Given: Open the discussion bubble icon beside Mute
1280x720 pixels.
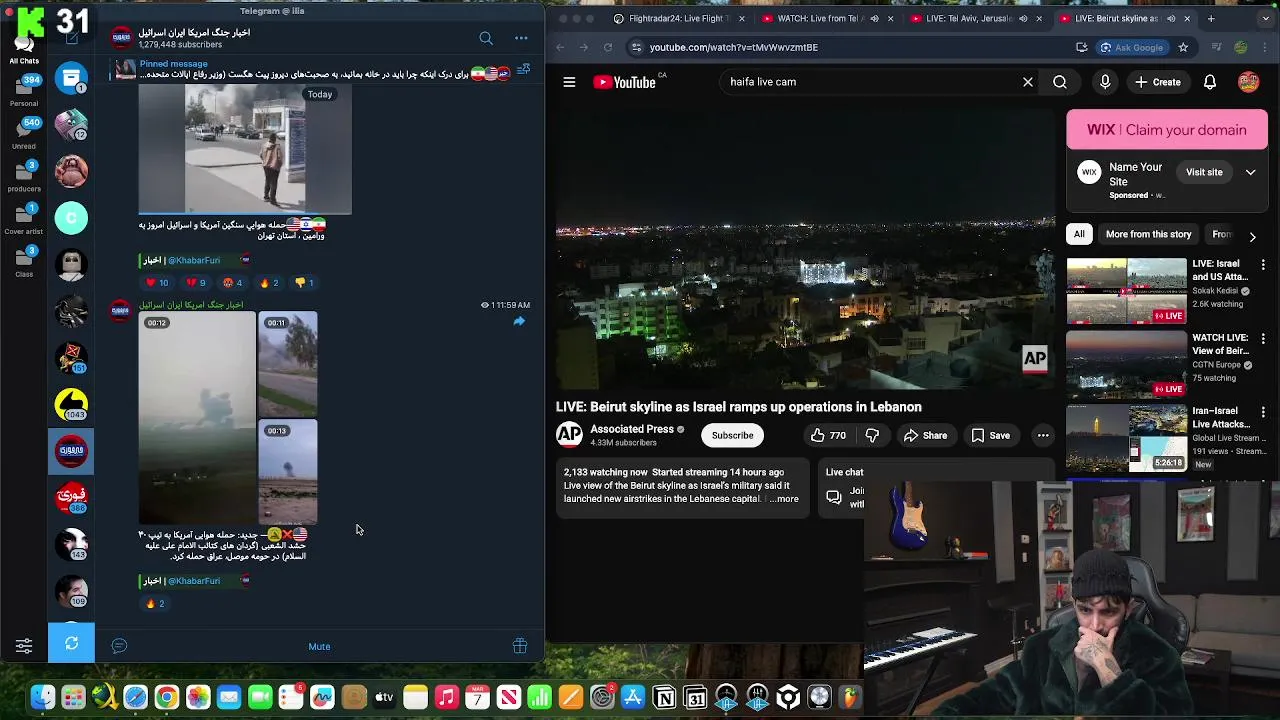Looking at the screenshot, I should point(119,646).
